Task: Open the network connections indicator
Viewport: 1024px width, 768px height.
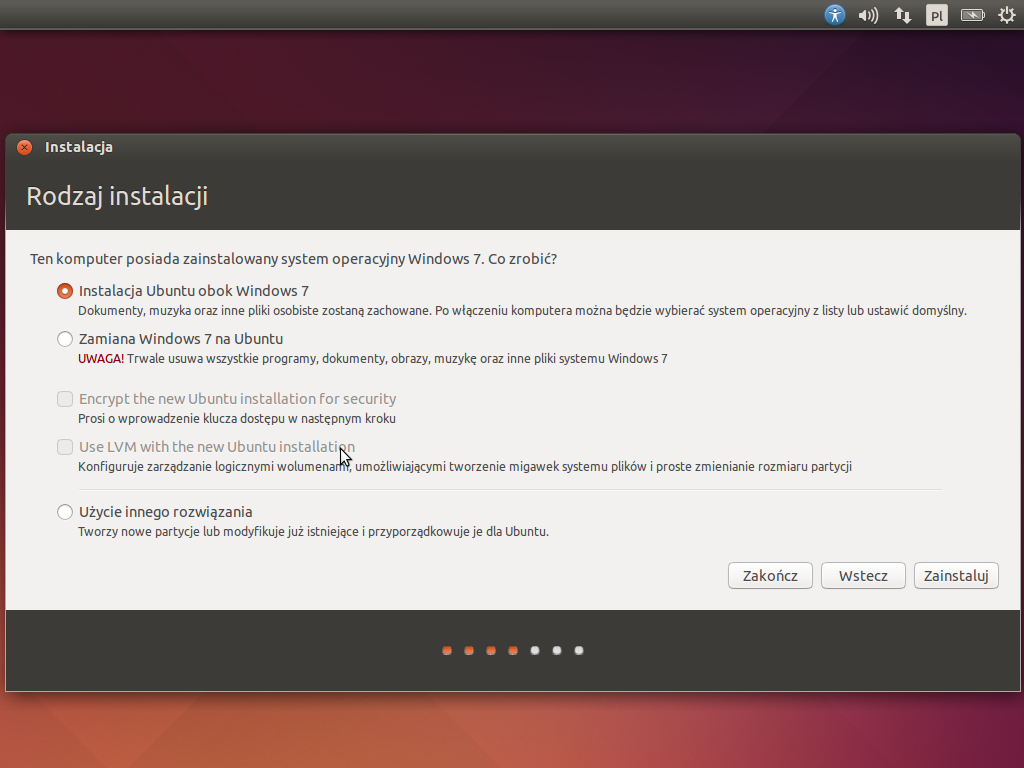Action: click(x=903, y=15)
